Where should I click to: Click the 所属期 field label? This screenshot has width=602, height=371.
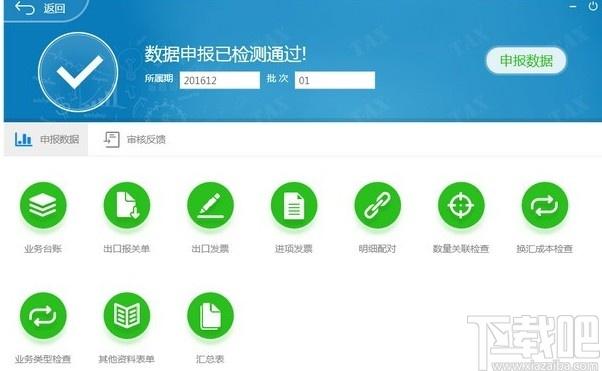pos(159,79)
